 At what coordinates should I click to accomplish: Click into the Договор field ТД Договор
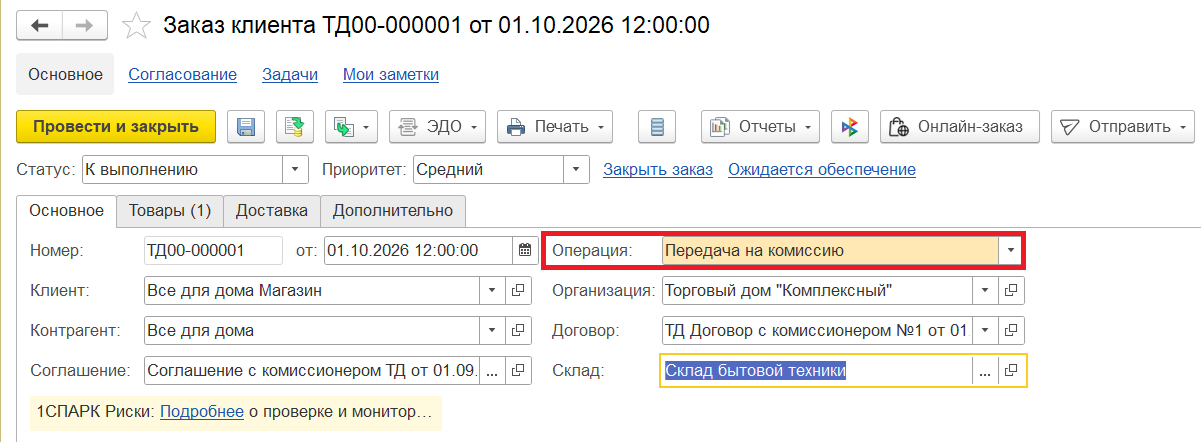pos(817,330)
